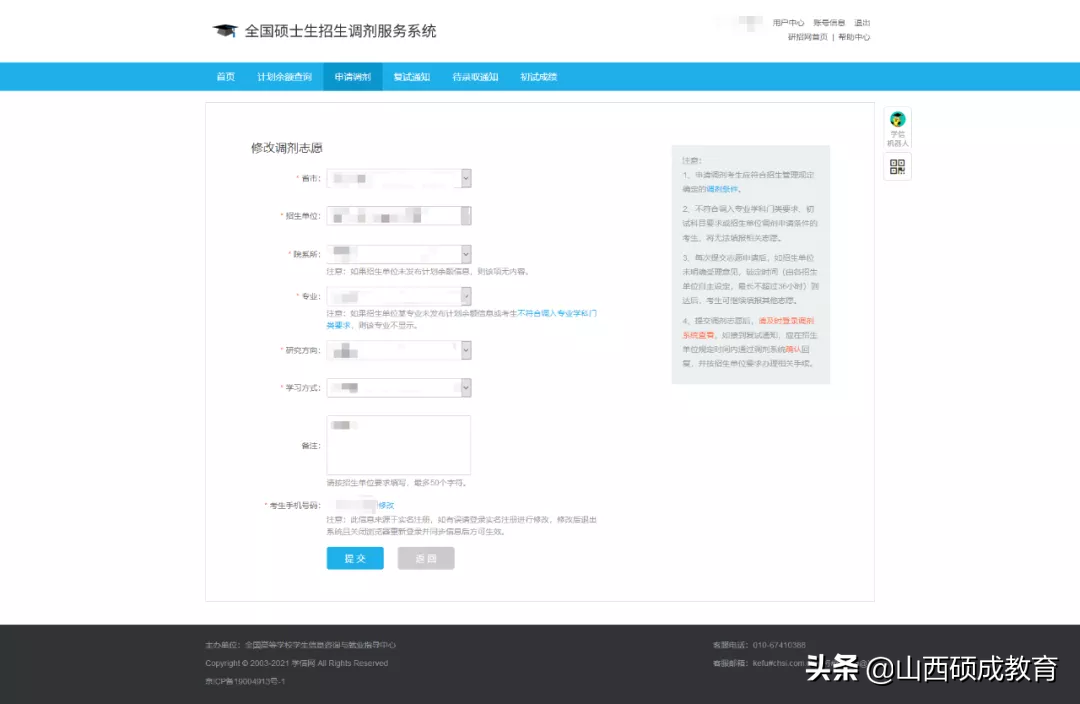Screen dimensions: 1080x704
Task: Click the gray 返回 back button
Action: (426, 558)
